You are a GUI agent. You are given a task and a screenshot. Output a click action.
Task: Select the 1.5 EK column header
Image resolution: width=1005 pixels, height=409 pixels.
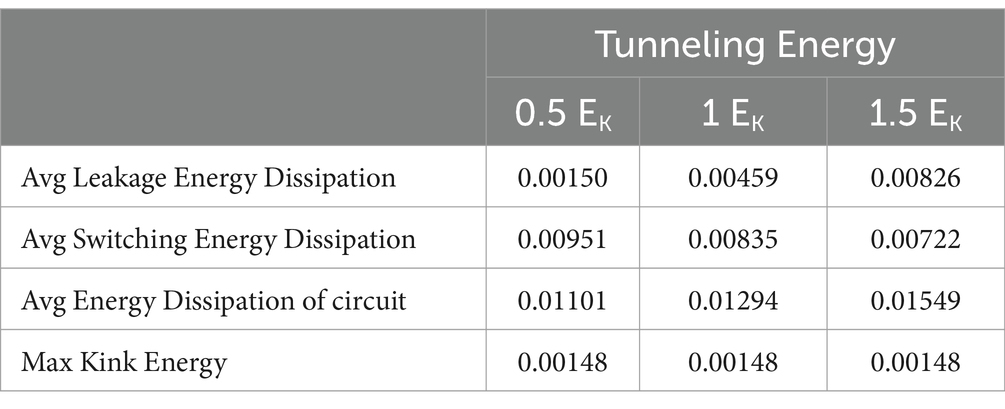click(915, 113)
